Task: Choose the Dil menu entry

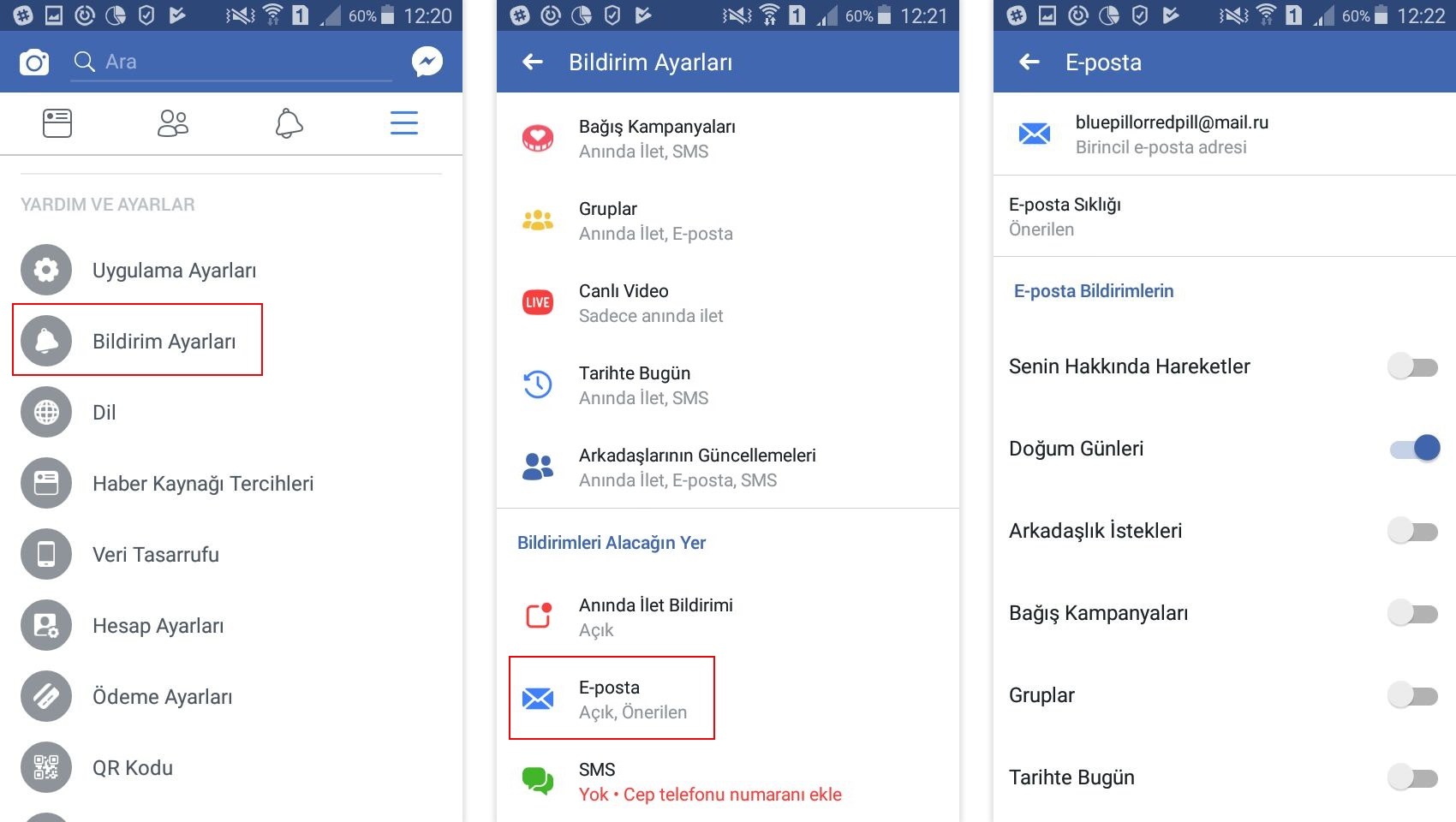Action: click(104, 413)
